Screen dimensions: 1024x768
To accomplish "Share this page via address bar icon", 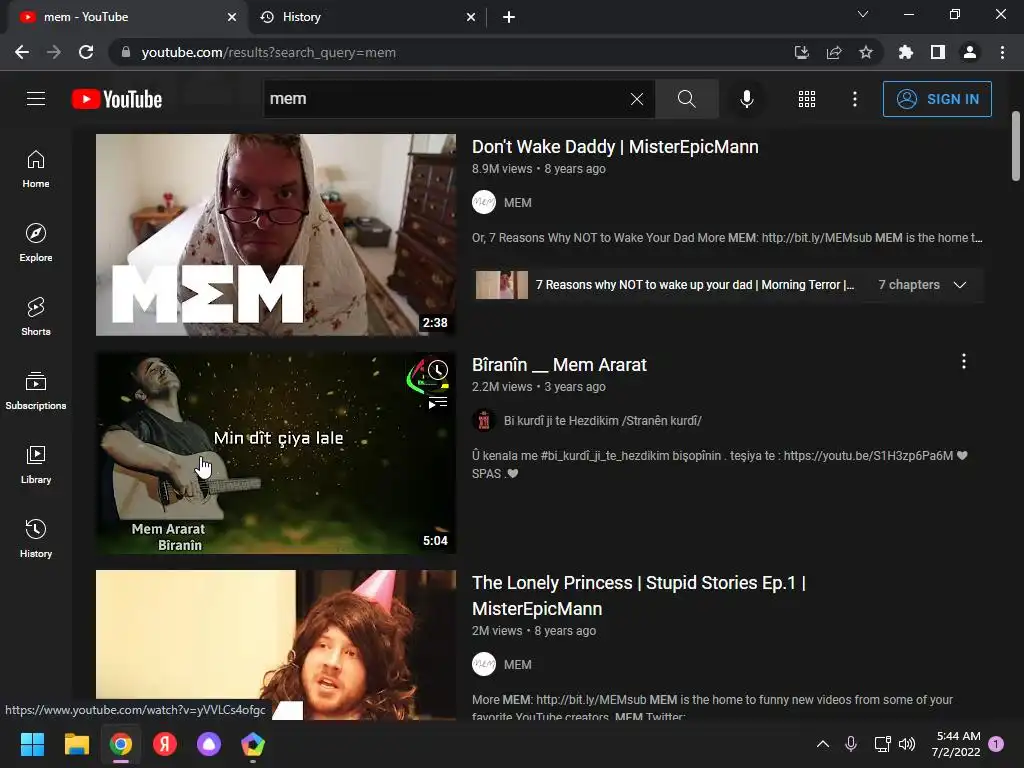I will [x=834, y=52].
